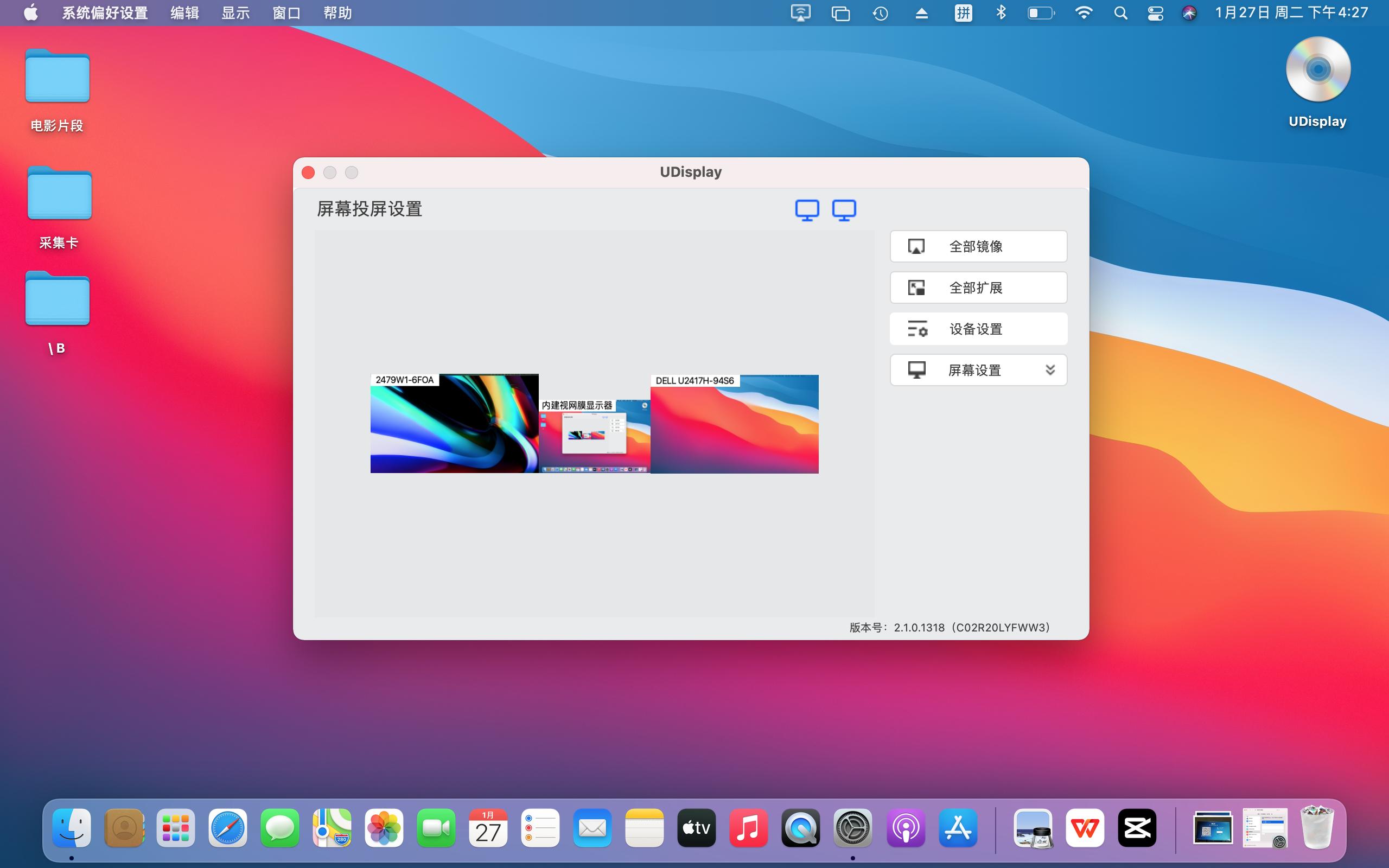1389x868 pixels.
Task: Open the Apple menu
Action: (31, 12)
